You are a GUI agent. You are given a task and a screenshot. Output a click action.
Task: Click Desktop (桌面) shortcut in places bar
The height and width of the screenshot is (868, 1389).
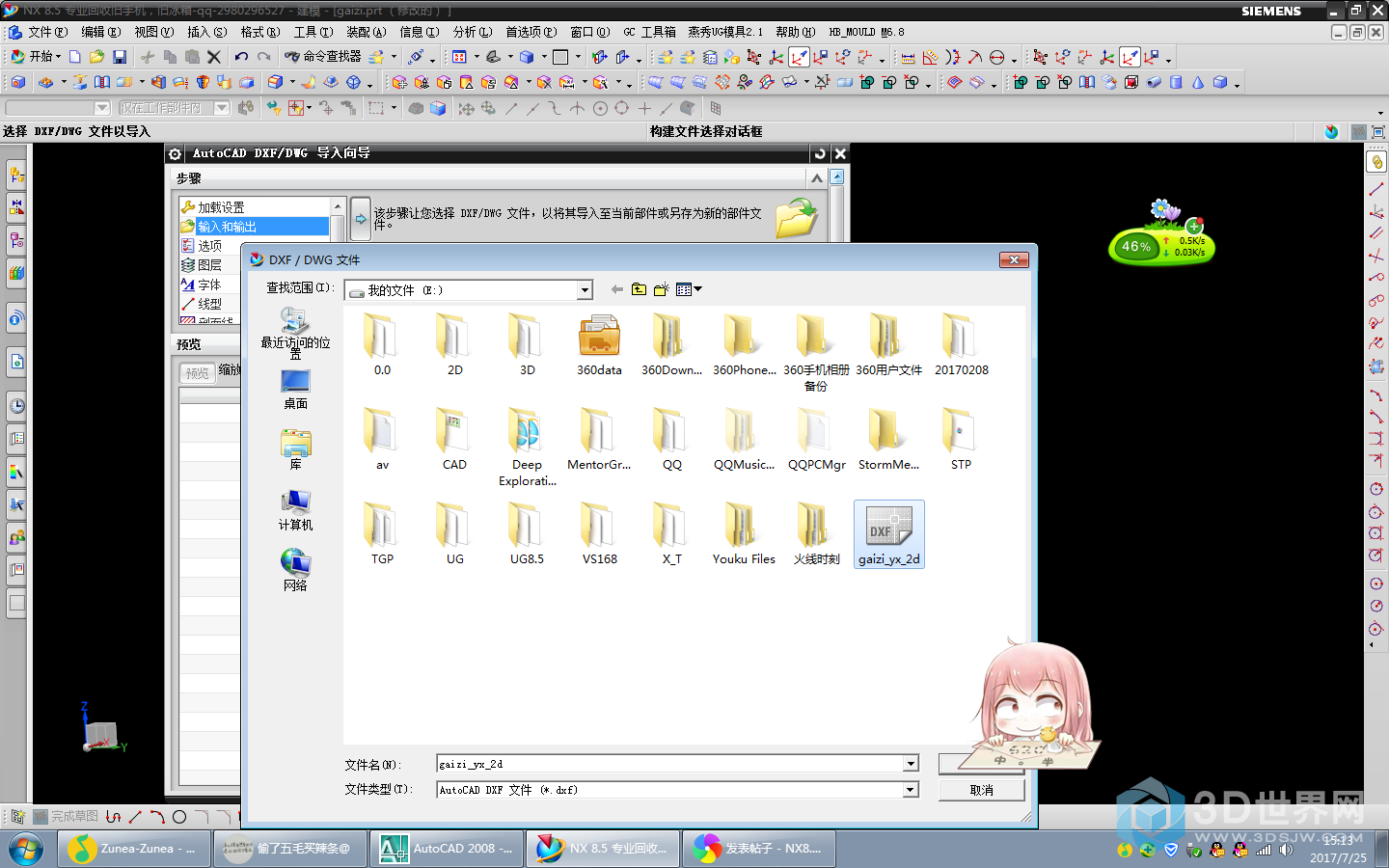pyautogui.click(x=295, y=390)
